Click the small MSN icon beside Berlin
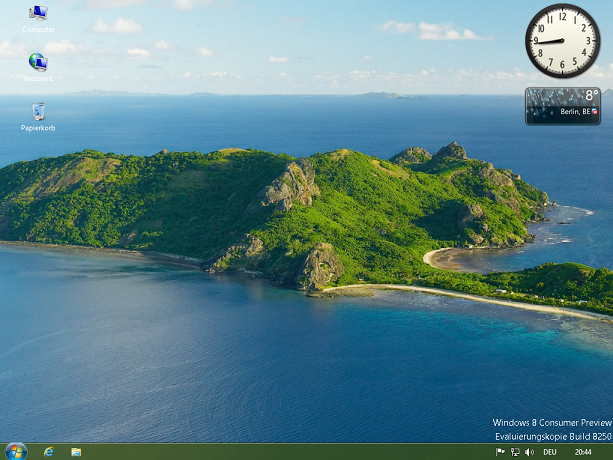The image size is (613, 460). coord(595,112)
